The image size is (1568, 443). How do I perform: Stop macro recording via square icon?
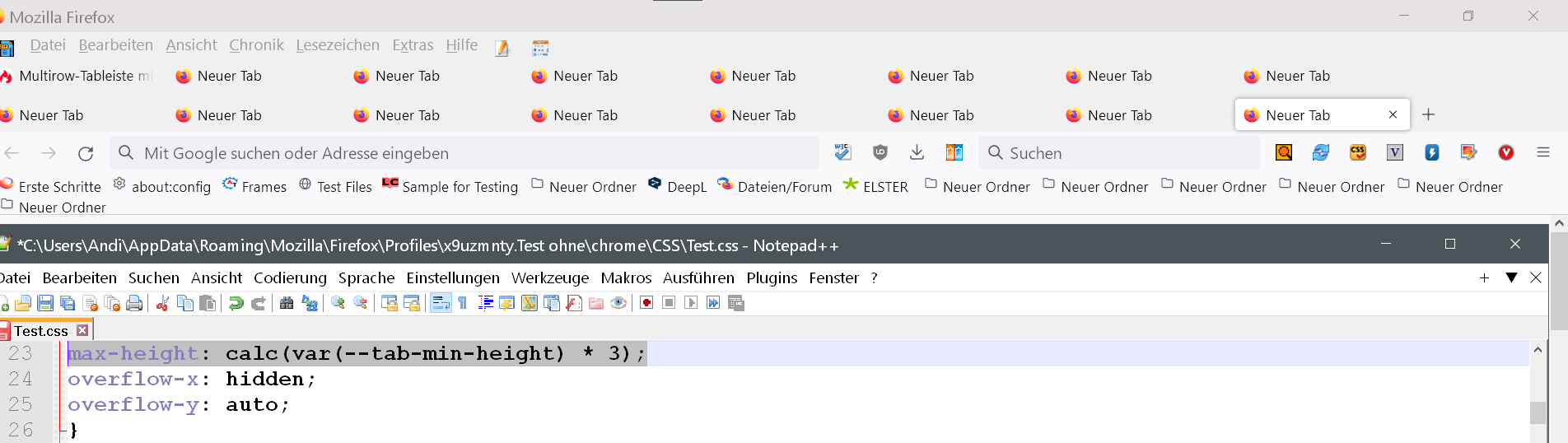pos(669,303)
